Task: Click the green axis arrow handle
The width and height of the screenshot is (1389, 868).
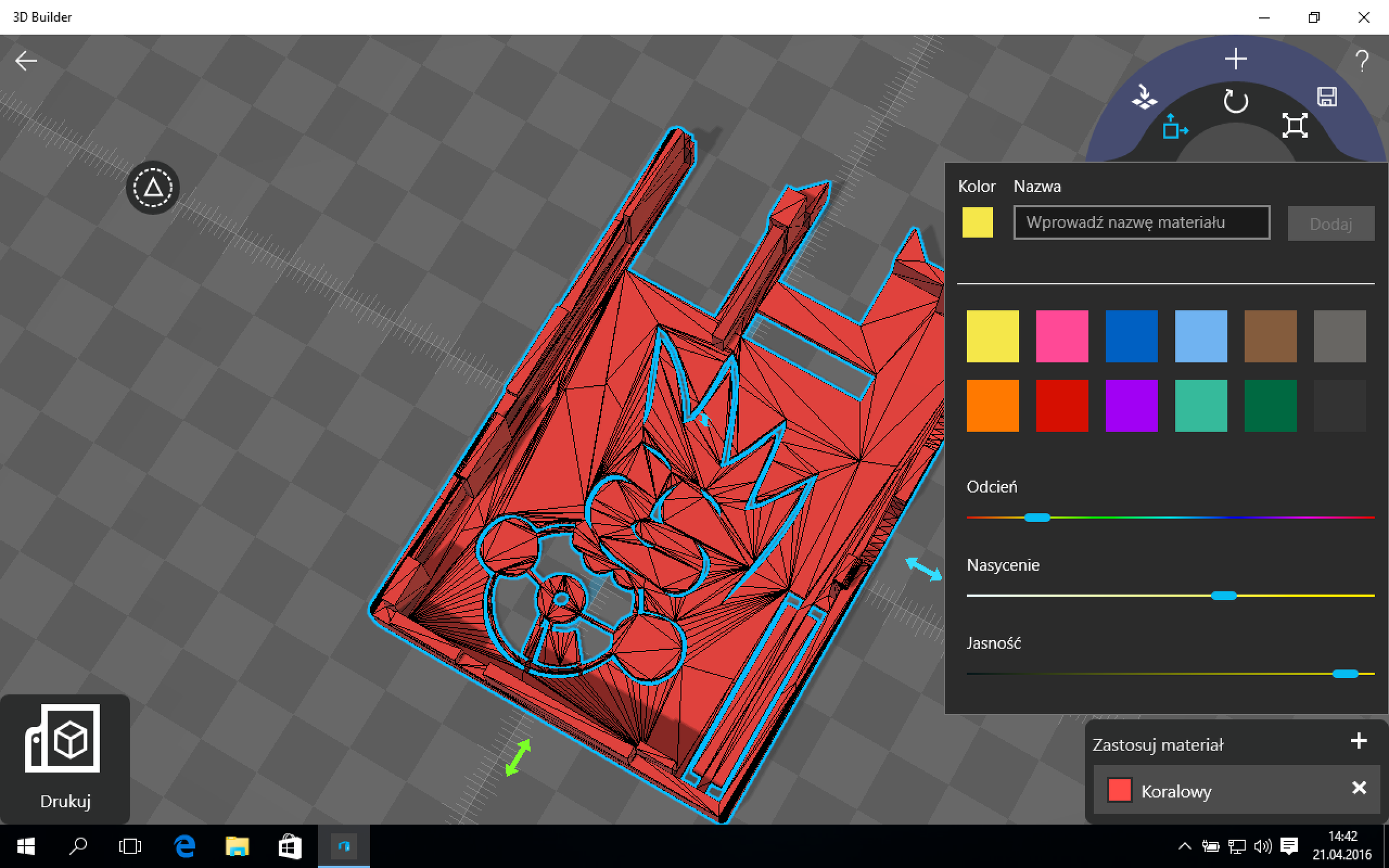Action: pyautogui.click(x=518, y=757)
